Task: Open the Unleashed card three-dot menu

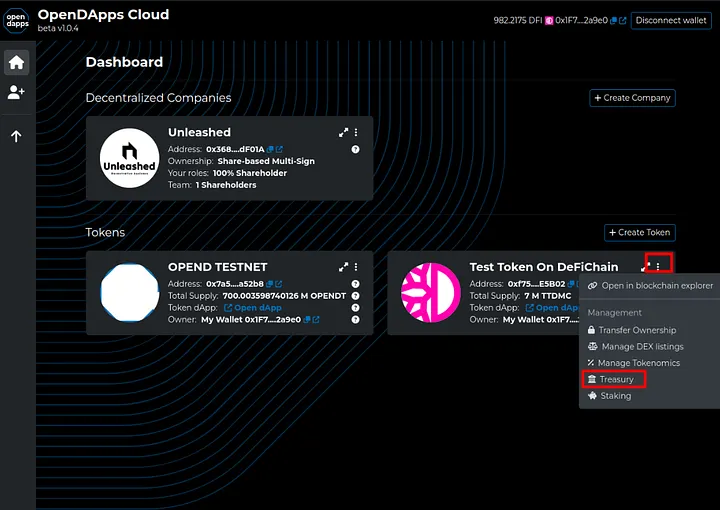Action: pos(356,133)
